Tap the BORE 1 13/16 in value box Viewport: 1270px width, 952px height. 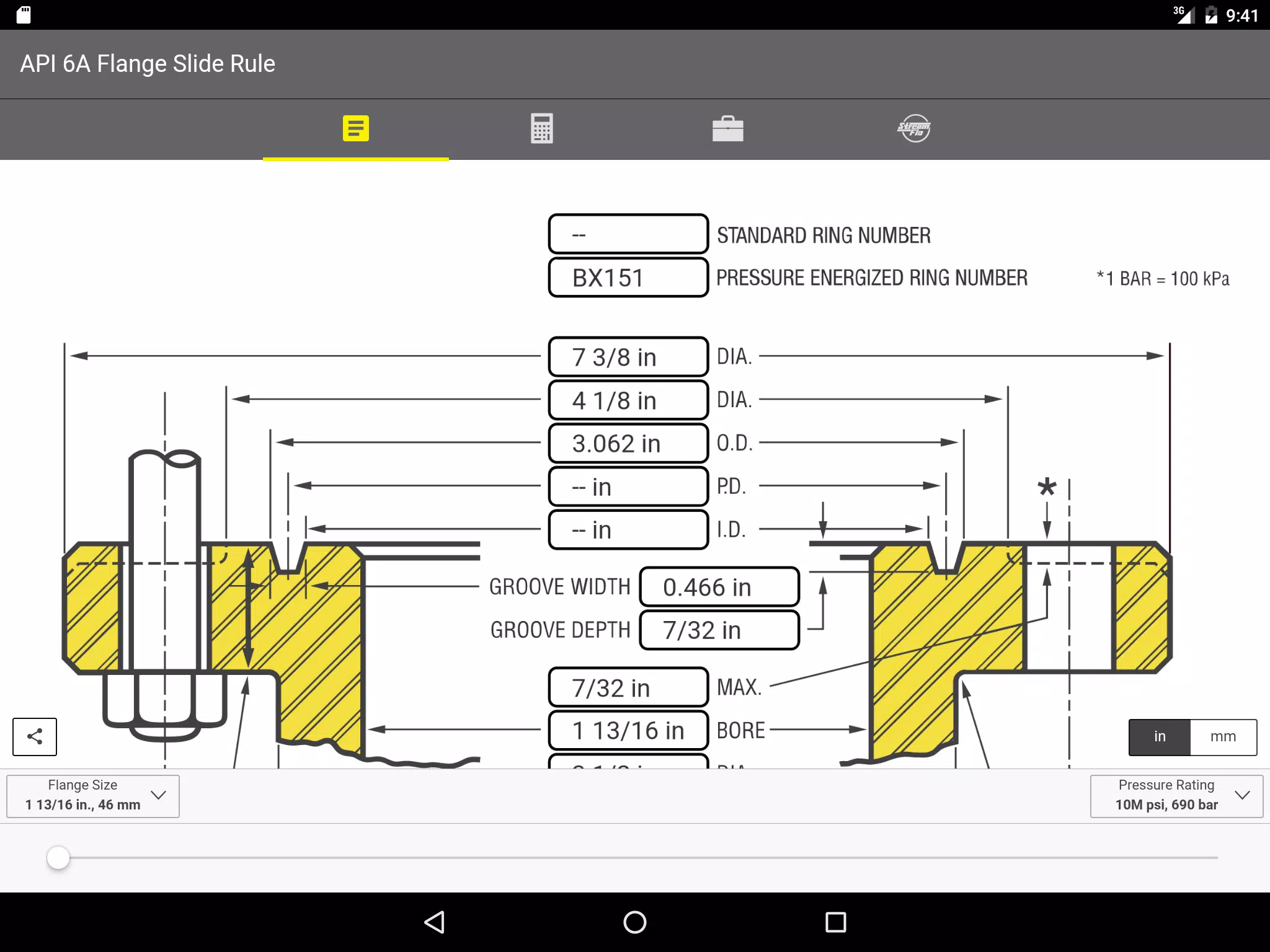coord(628,731)
